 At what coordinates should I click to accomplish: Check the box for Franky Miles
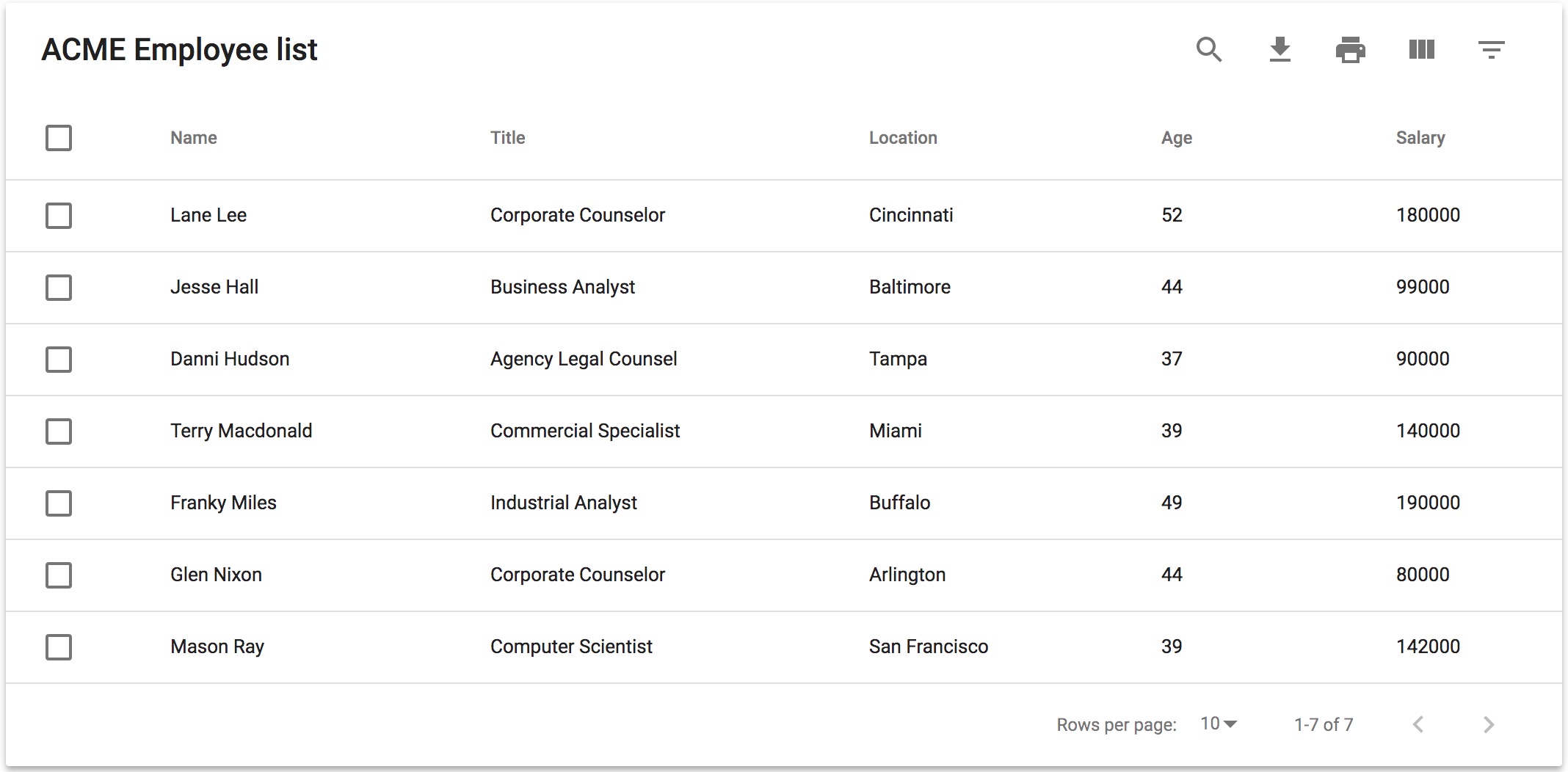coord(59,503)
